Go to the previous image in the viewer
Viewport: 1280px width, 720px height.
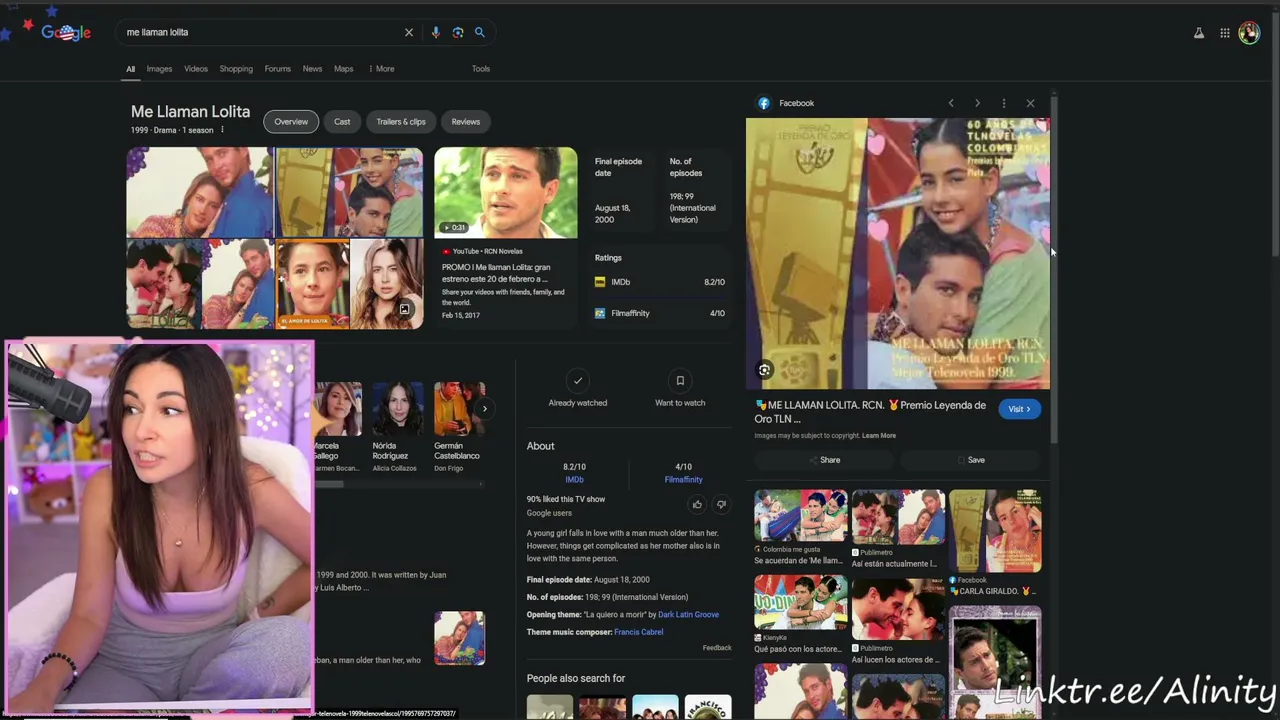[951, 103]
